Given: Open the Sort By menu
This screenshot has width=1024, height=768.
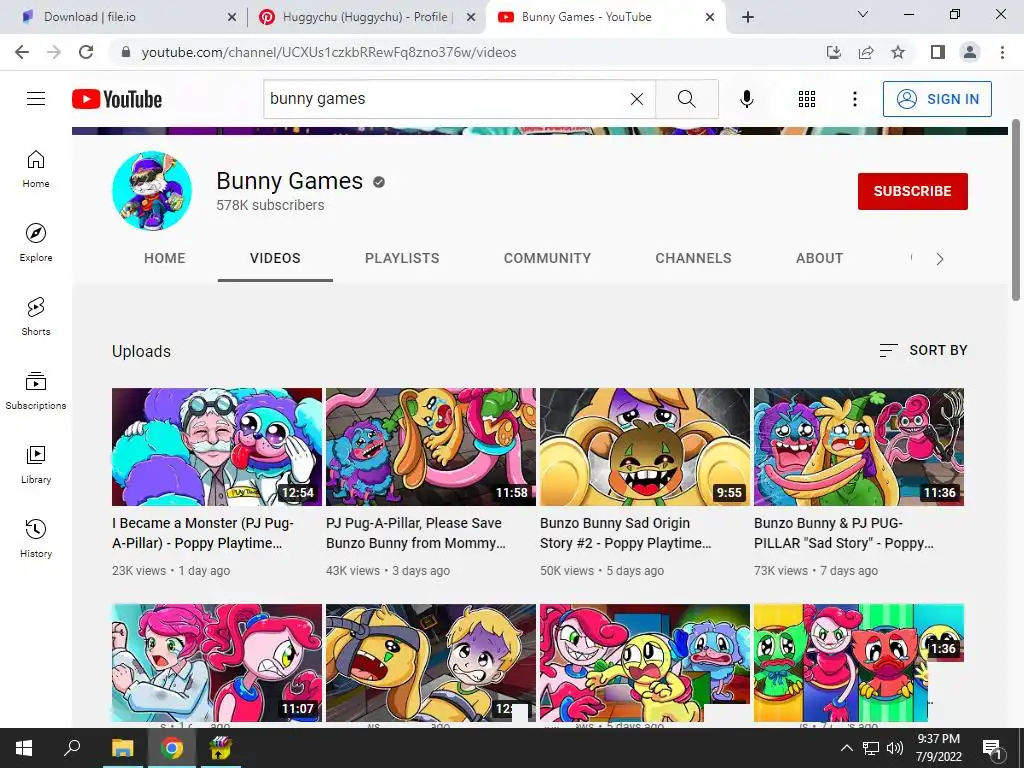Looking at the screenshot, I should pyautogui.click(x=923, y=351).
